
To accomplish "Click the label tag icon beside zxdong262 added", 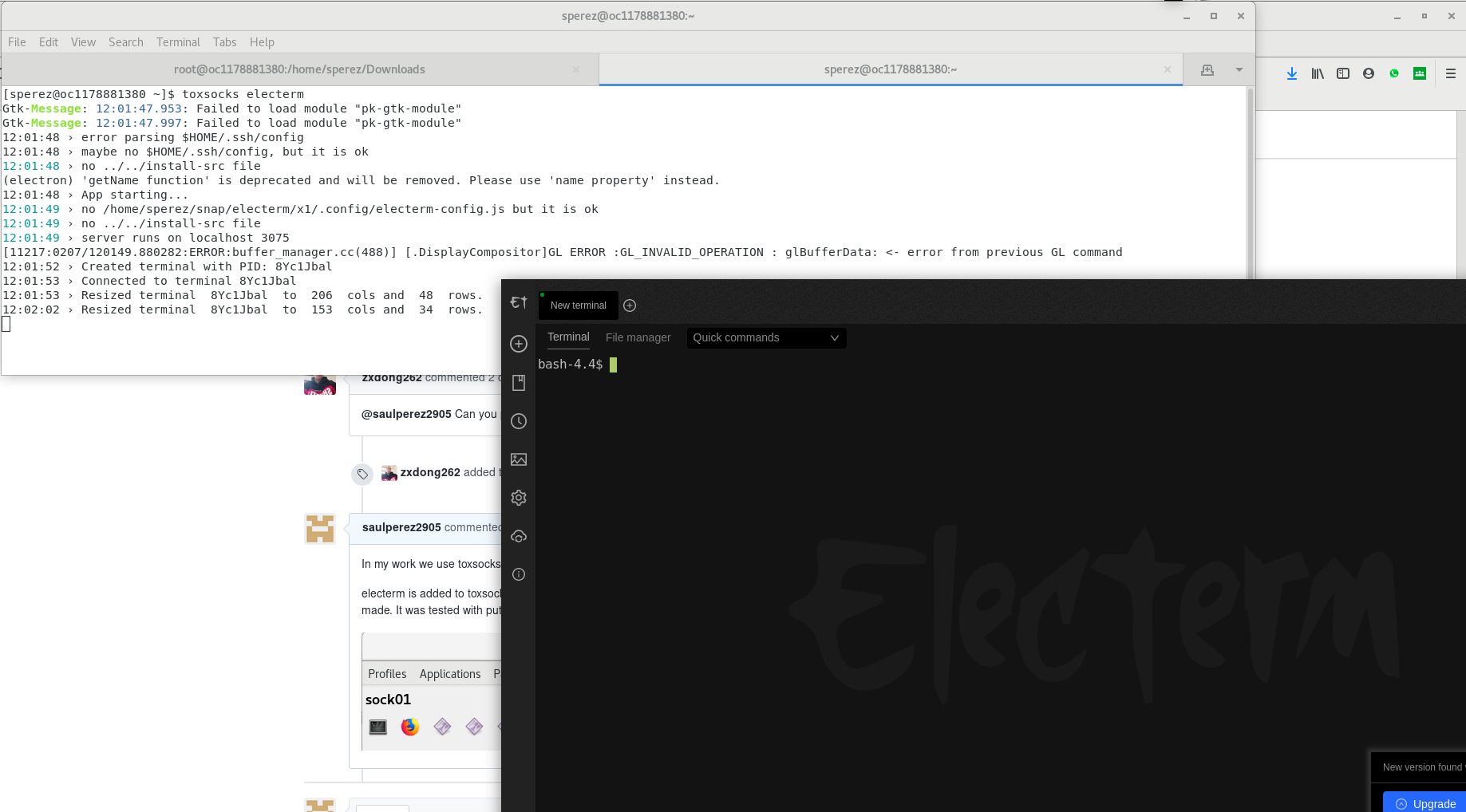I will click(x=362, y=474).
